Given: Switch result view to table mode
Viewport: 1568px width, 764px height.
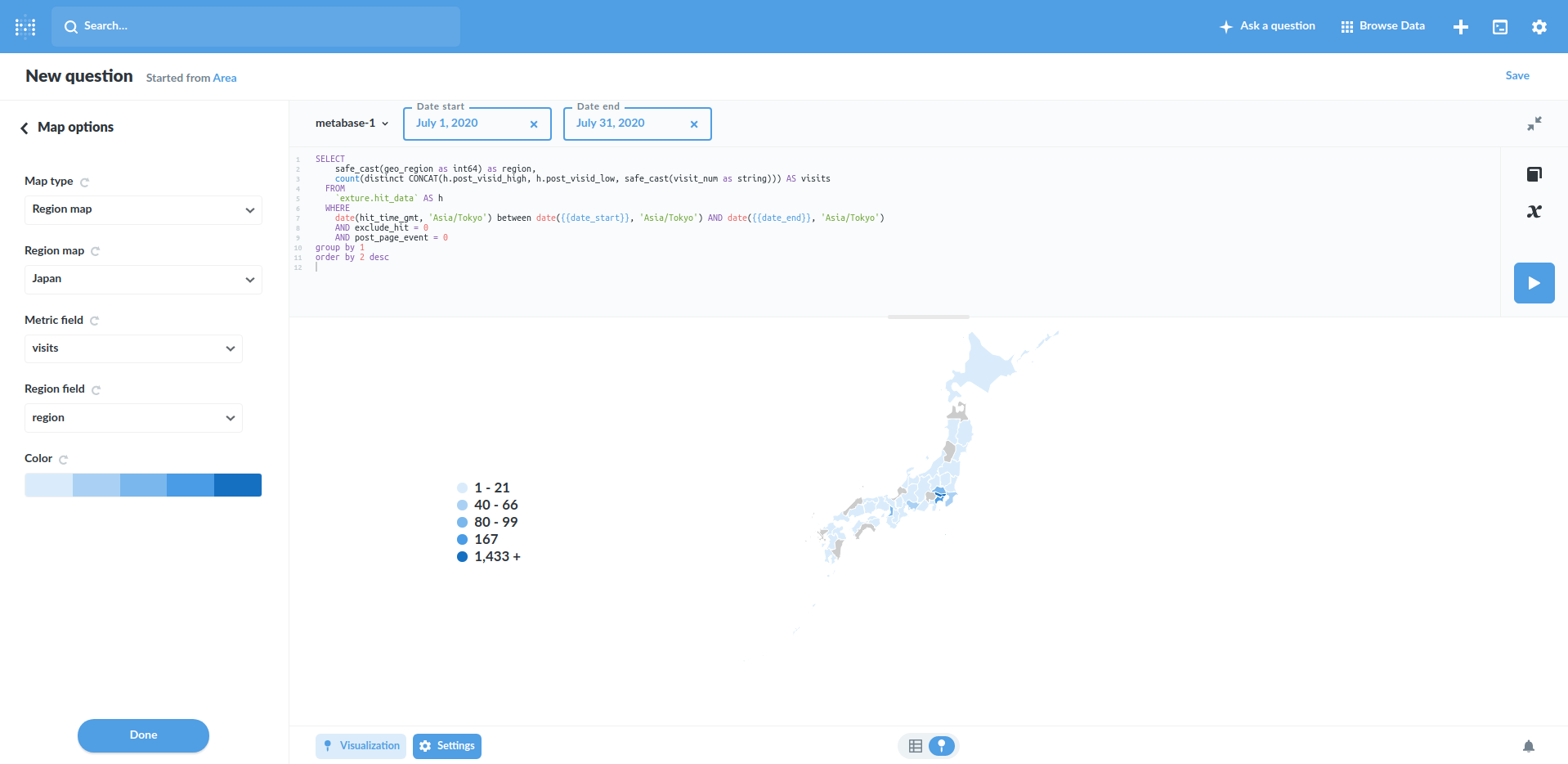Looking at the screenshot, I should pyautogui.click(x=914, y=746).
